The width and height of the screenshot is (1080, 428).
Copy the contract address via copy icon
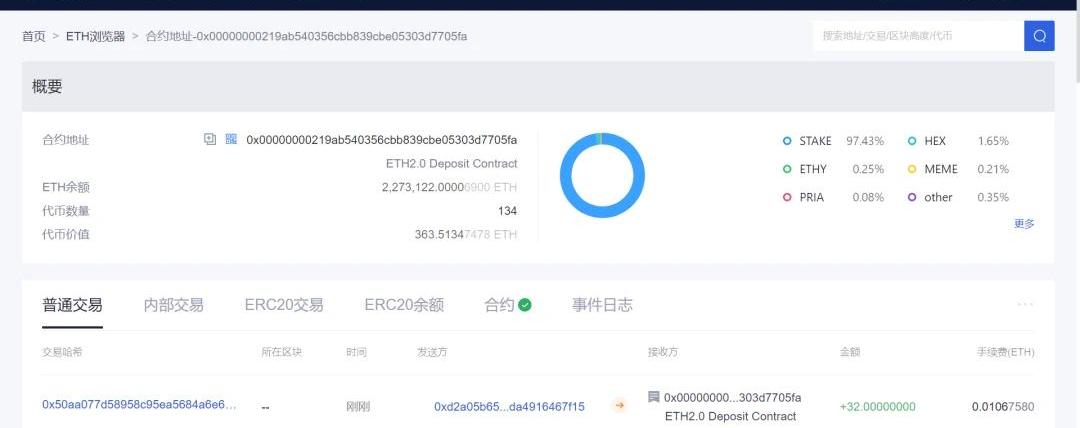point(210,140)
